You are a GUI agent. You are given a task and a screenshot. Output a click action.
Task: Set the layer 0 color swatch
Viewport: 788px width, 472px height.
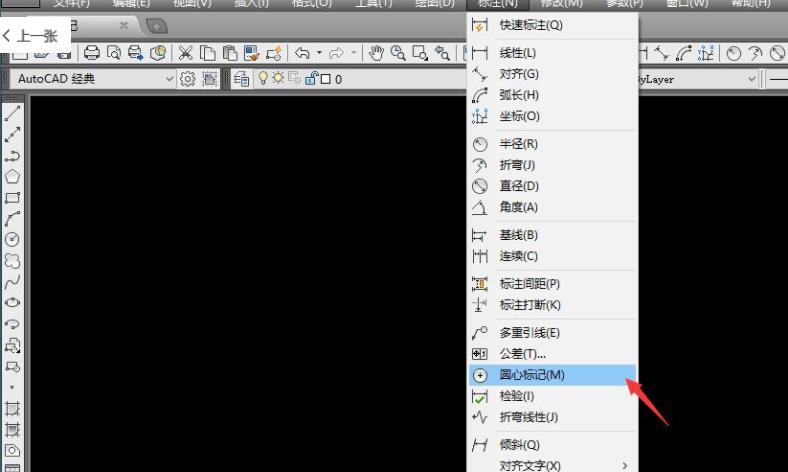pyautogui.click(x=326, y=79)
